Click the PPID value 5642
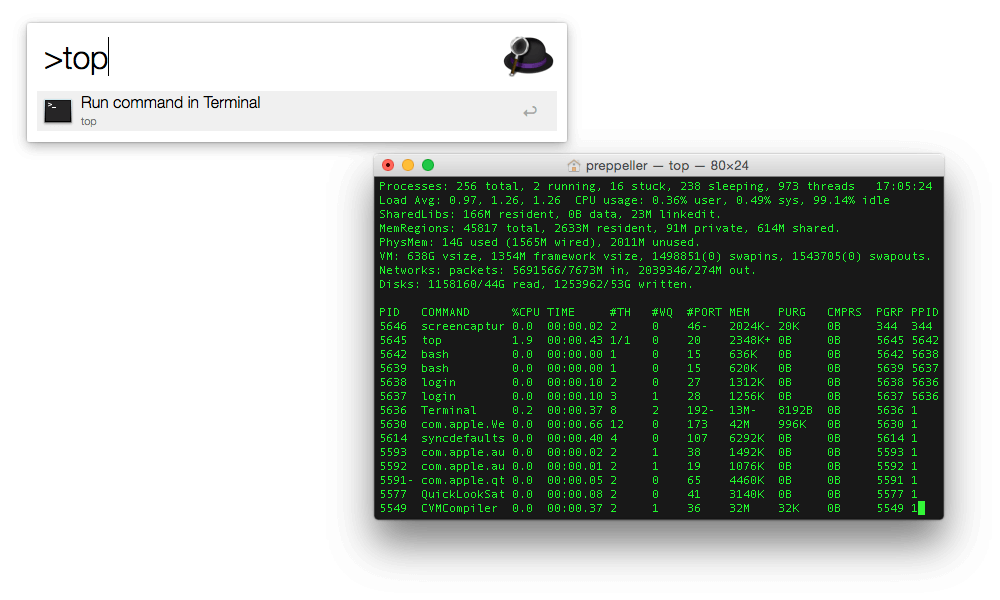 pyautogui.click(x=925, y=340)
